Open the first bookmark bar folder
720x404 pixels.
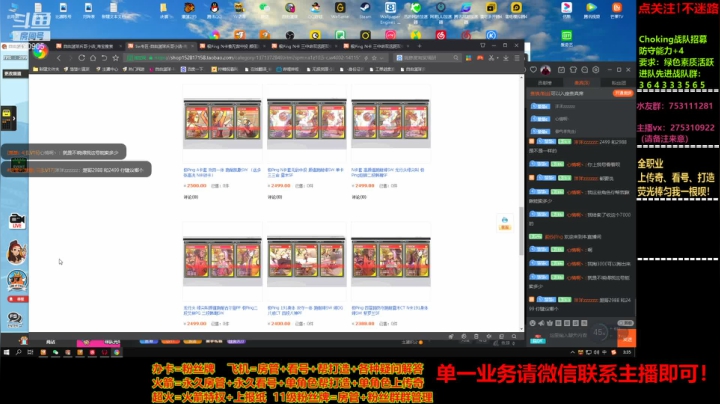(x=46, y=69)
